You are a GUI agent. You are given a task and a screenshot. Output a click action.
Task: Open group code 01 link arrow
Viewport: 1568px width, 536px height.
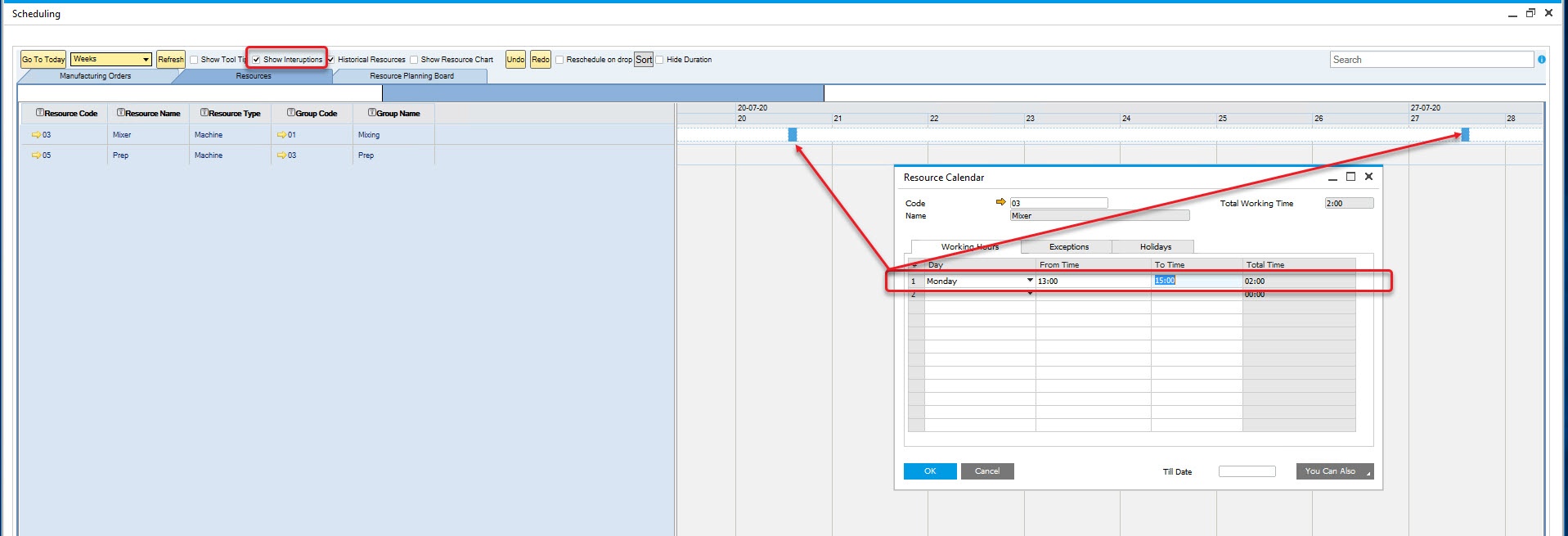(x=281, y=135)
